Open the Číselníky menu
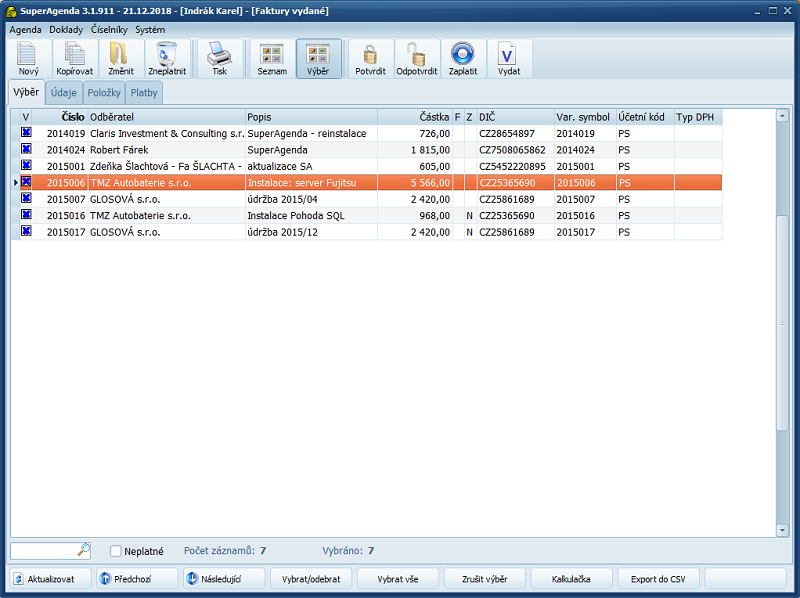The image size is (800, 598). (x=109, y=30)
